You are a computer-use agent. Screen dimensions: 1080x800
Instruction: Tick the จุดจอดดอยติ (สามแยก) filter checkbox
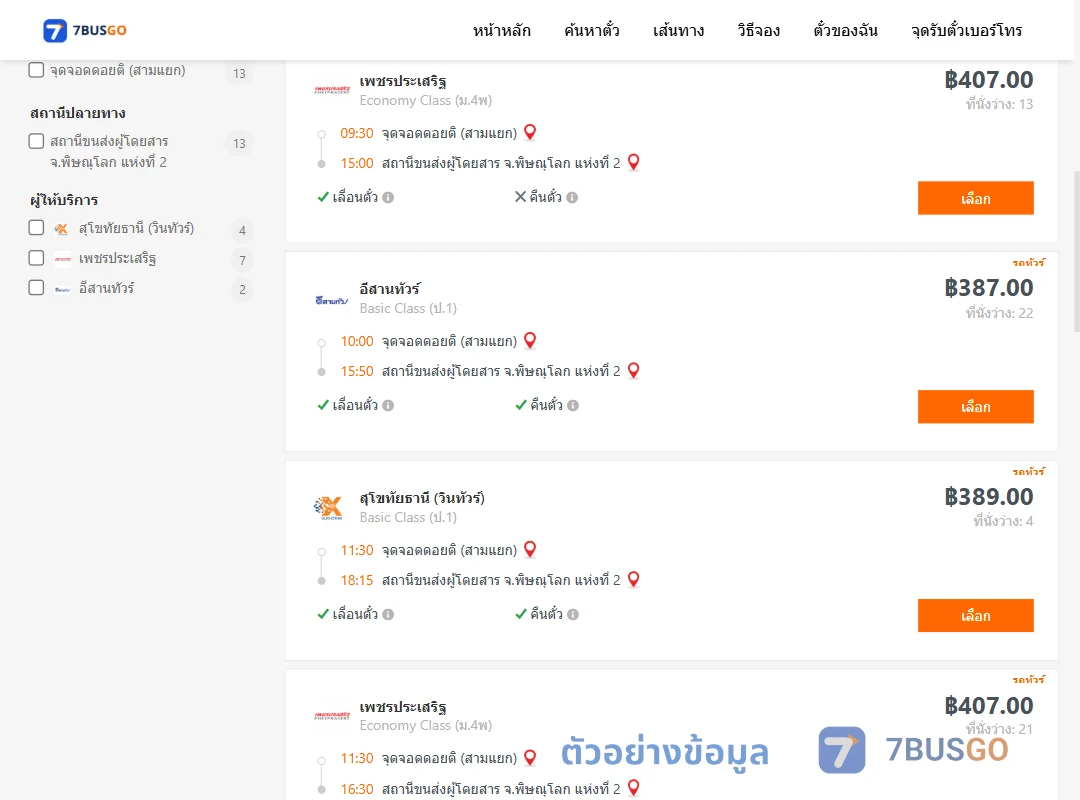37,70
